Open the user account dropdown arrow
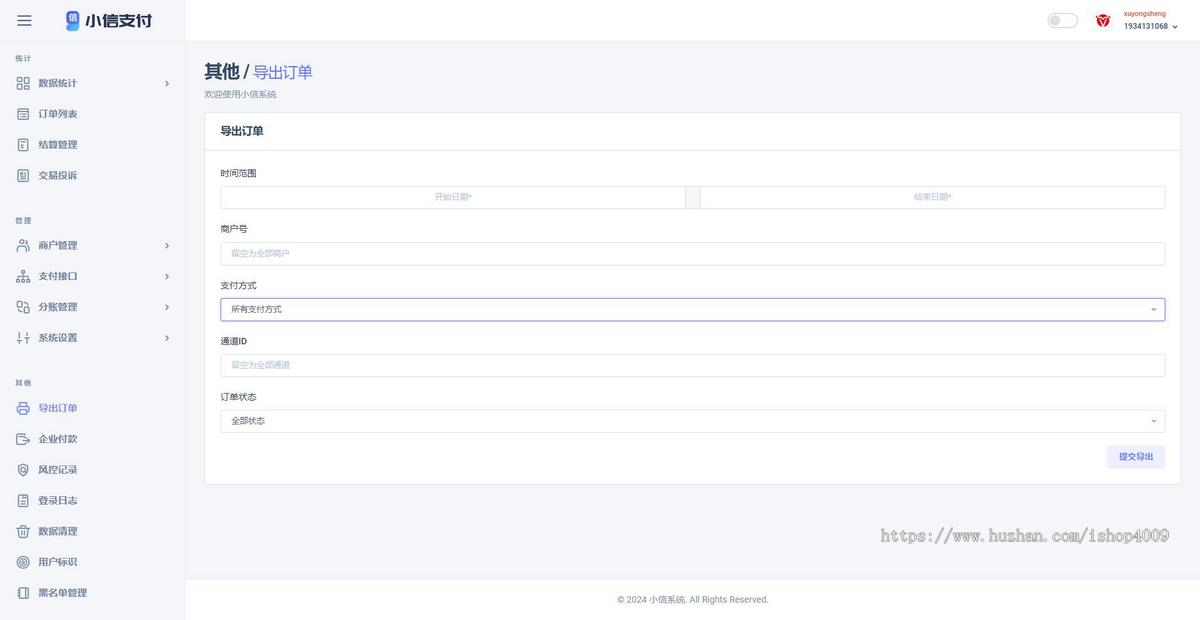The height and width of the screenshot is (620, 1200). click(1175, 27)
